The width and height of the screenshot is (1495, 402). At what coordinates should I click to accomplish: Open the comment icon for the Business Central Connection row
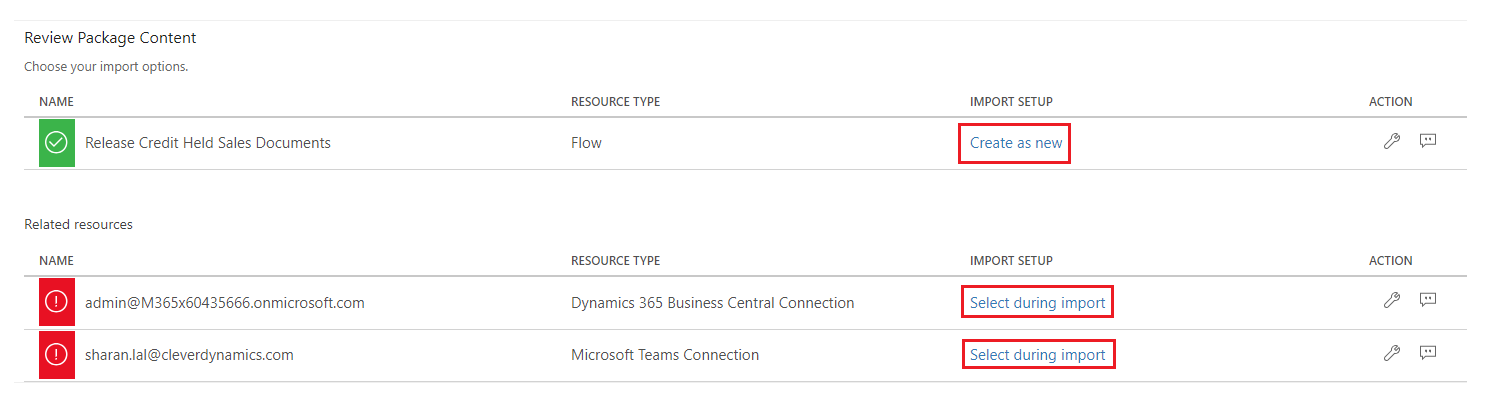click(1428, 300)
